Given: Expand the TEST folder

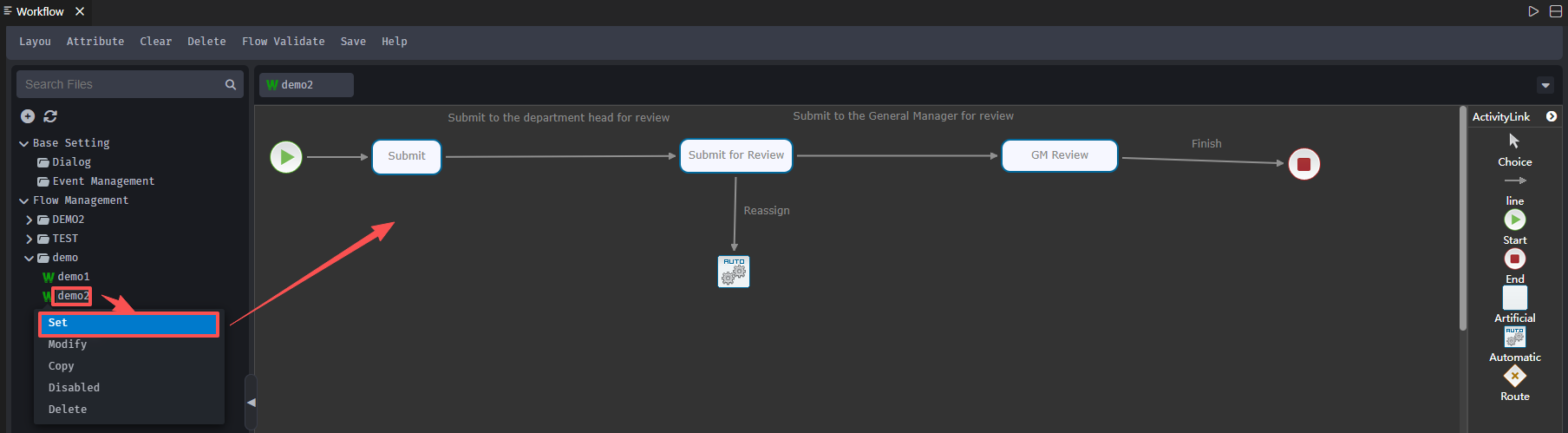Looking at the screenshot, I should click(29, 239).
